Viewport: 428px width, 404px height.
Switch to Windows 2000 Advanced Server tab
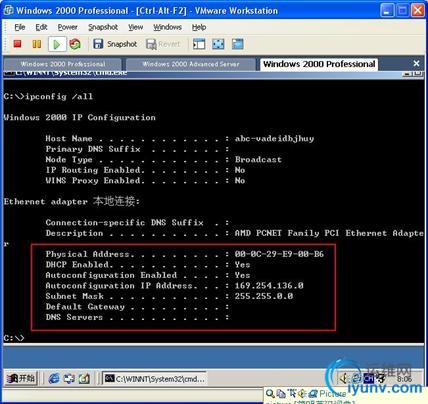point(191,64)
